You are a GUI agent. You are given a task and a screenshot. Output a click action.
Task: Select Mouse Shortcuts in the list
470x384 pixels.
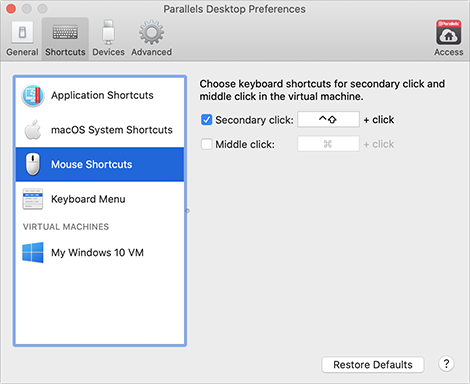(100, 164)
